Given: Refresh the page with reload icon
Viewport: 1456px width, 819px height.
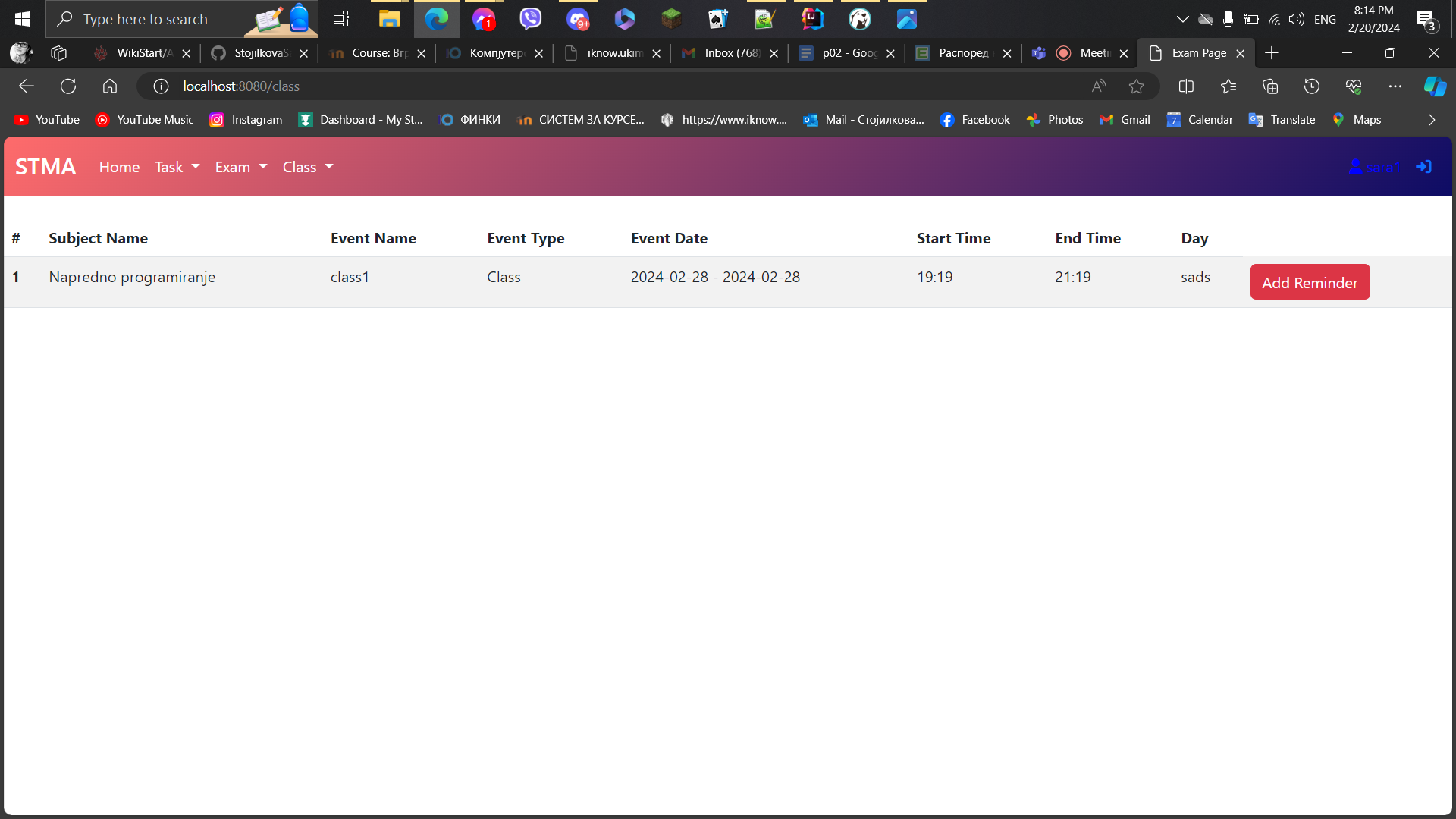Looking at the screenshot, I should coord(68,86).
